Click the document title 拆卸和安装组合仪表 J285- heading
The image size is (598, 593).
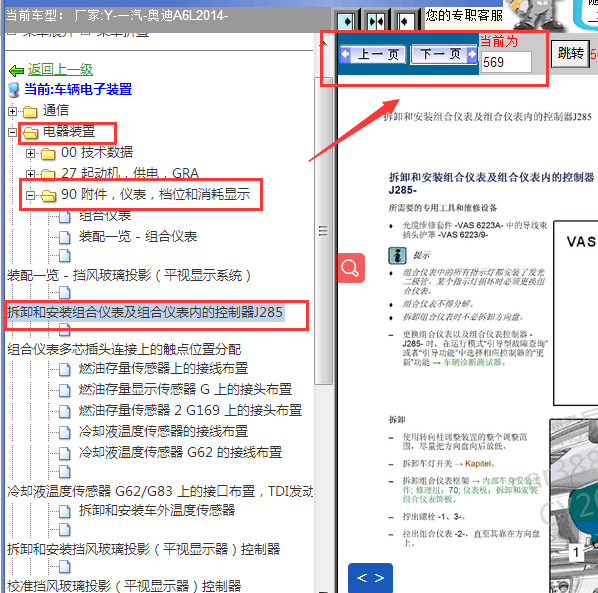pos(492,183)
